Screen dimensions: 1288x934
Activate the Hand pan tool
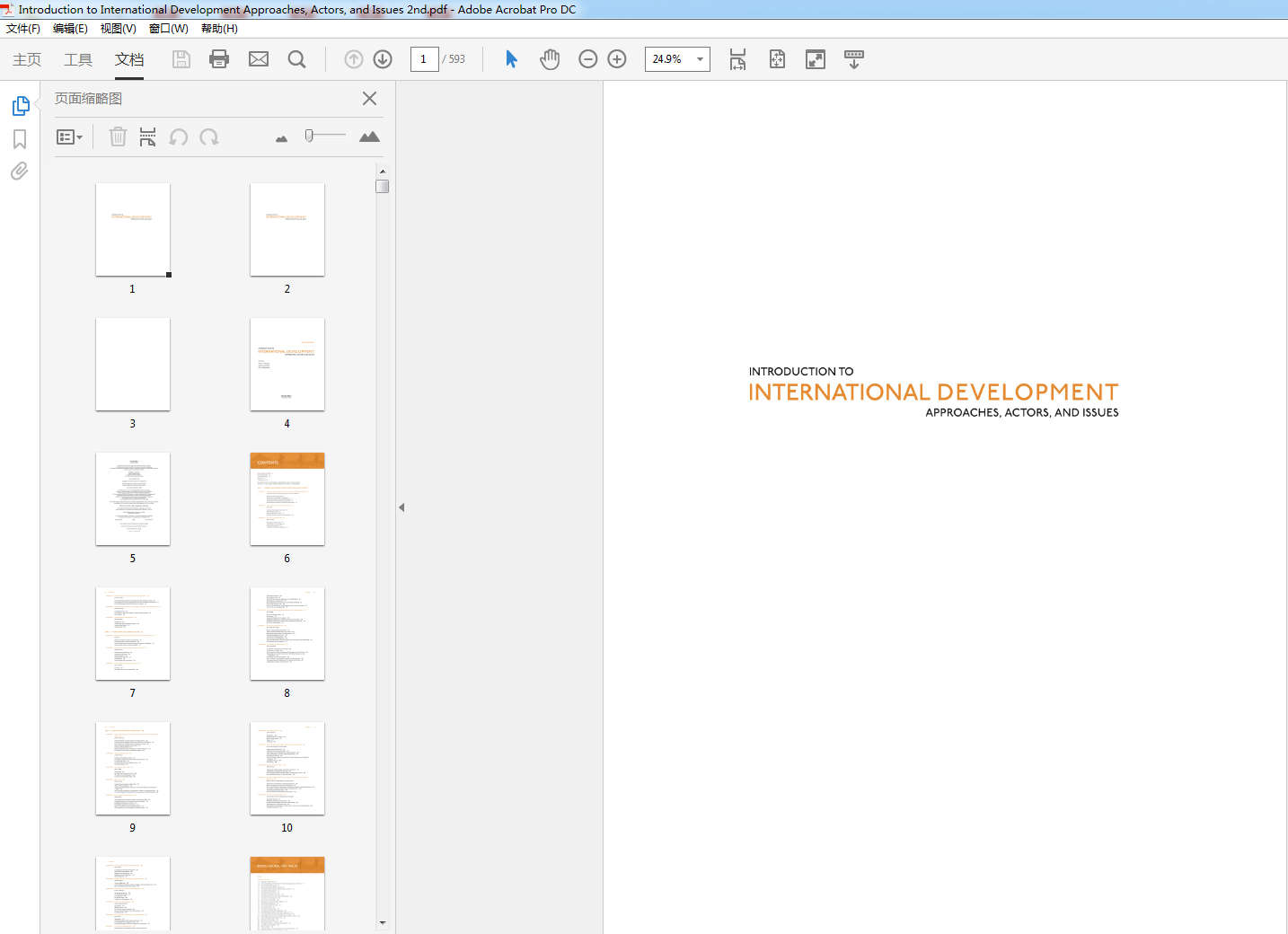[x=550, y=59]
